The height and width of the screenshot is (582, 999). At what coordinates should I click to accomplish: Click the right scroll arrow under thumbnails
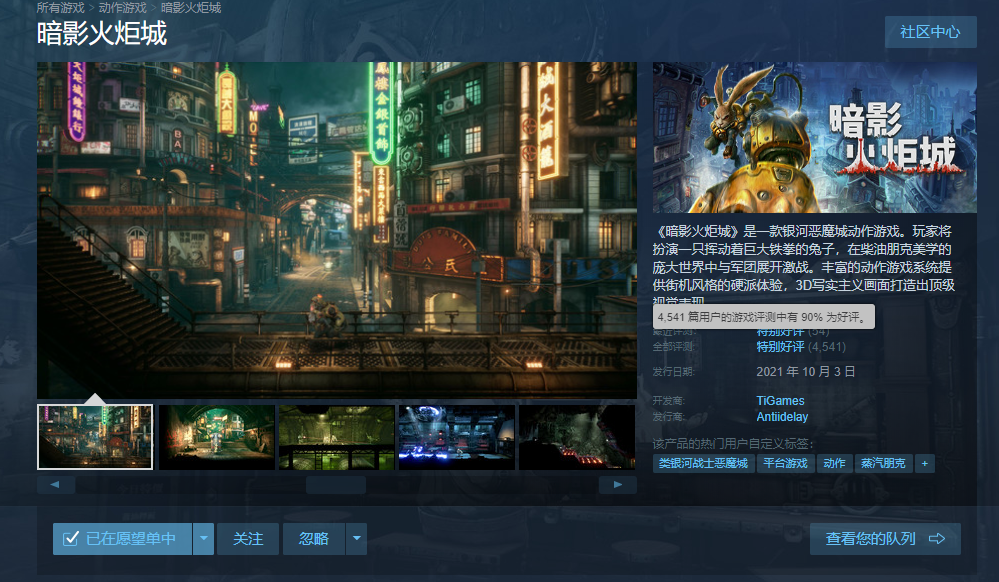point(618,485)
